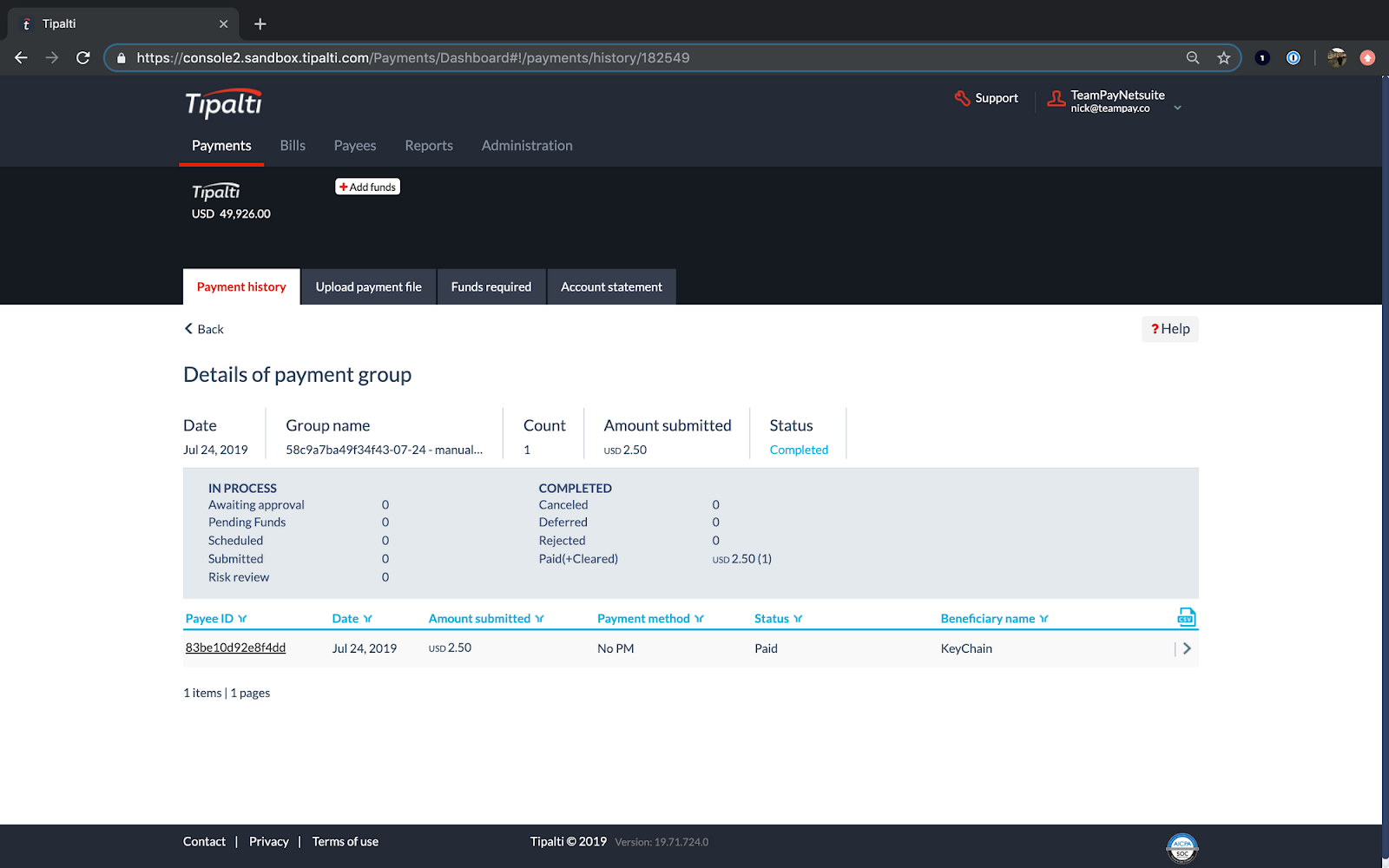Click the browser forward arrow
The image size is (1389, 868).
pyautogui.click(x=52, y=58)
